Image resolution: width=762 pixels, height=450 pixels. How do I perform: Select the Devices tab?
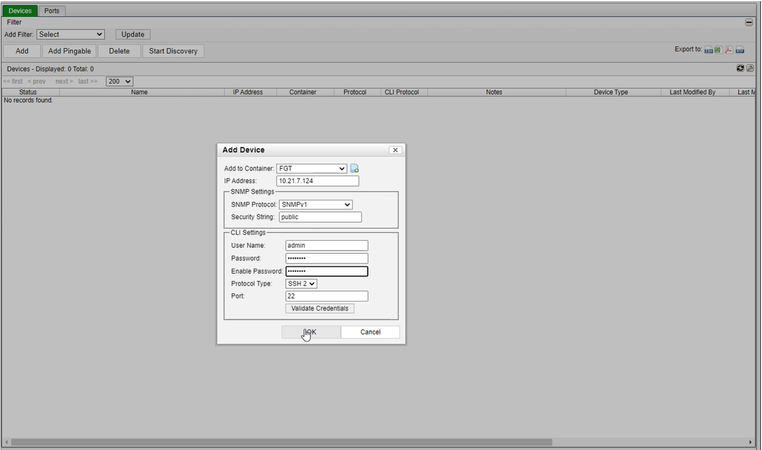(x=20, y=10)
